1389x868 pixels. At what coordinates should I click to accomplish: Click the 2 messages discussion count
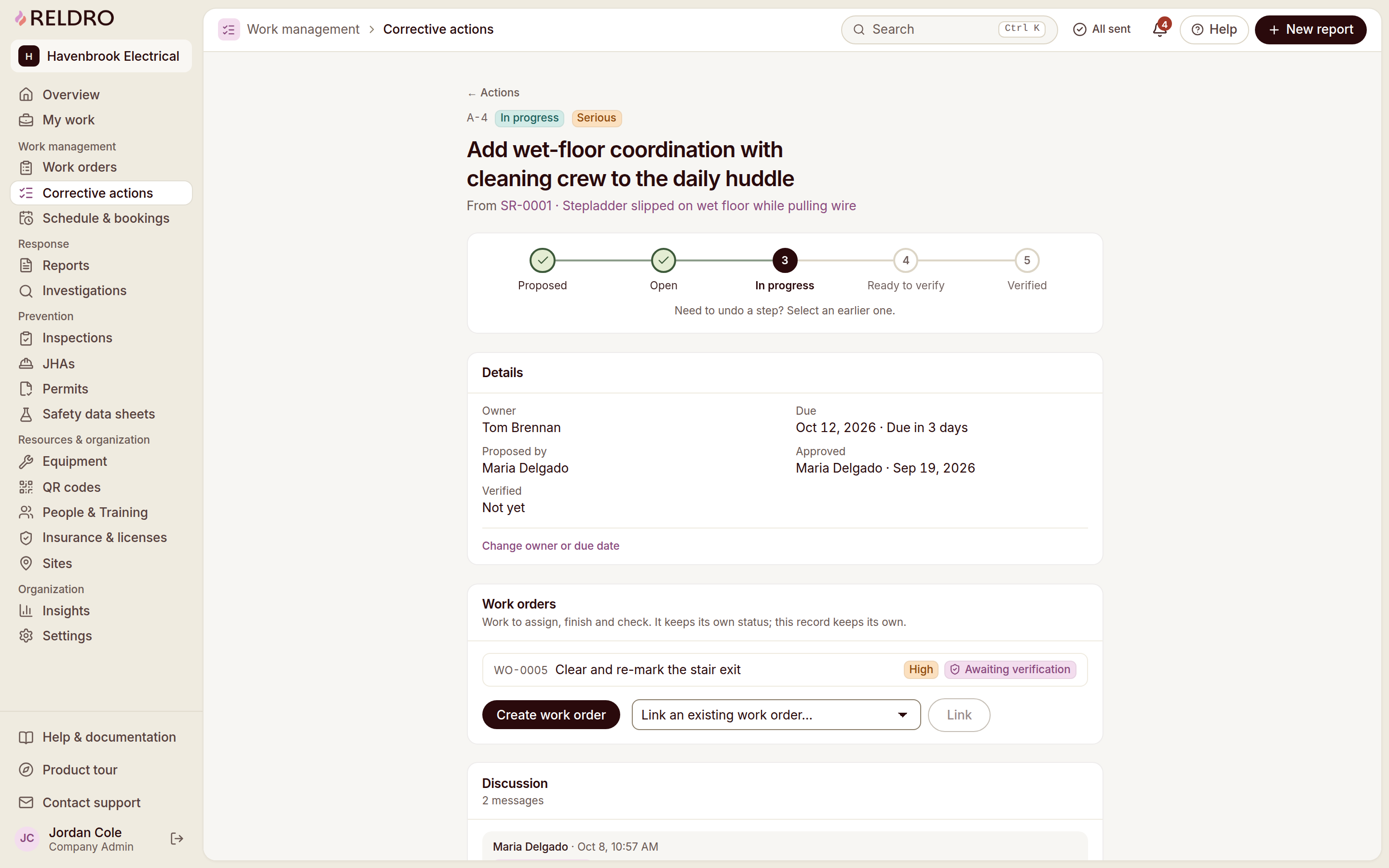pos(513,800)
